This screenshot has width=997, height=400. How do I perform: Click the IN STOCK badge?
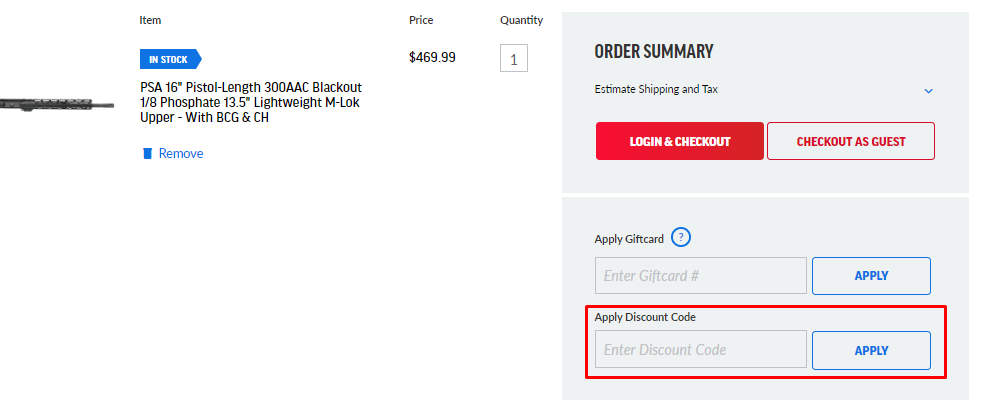coord(170,59)
